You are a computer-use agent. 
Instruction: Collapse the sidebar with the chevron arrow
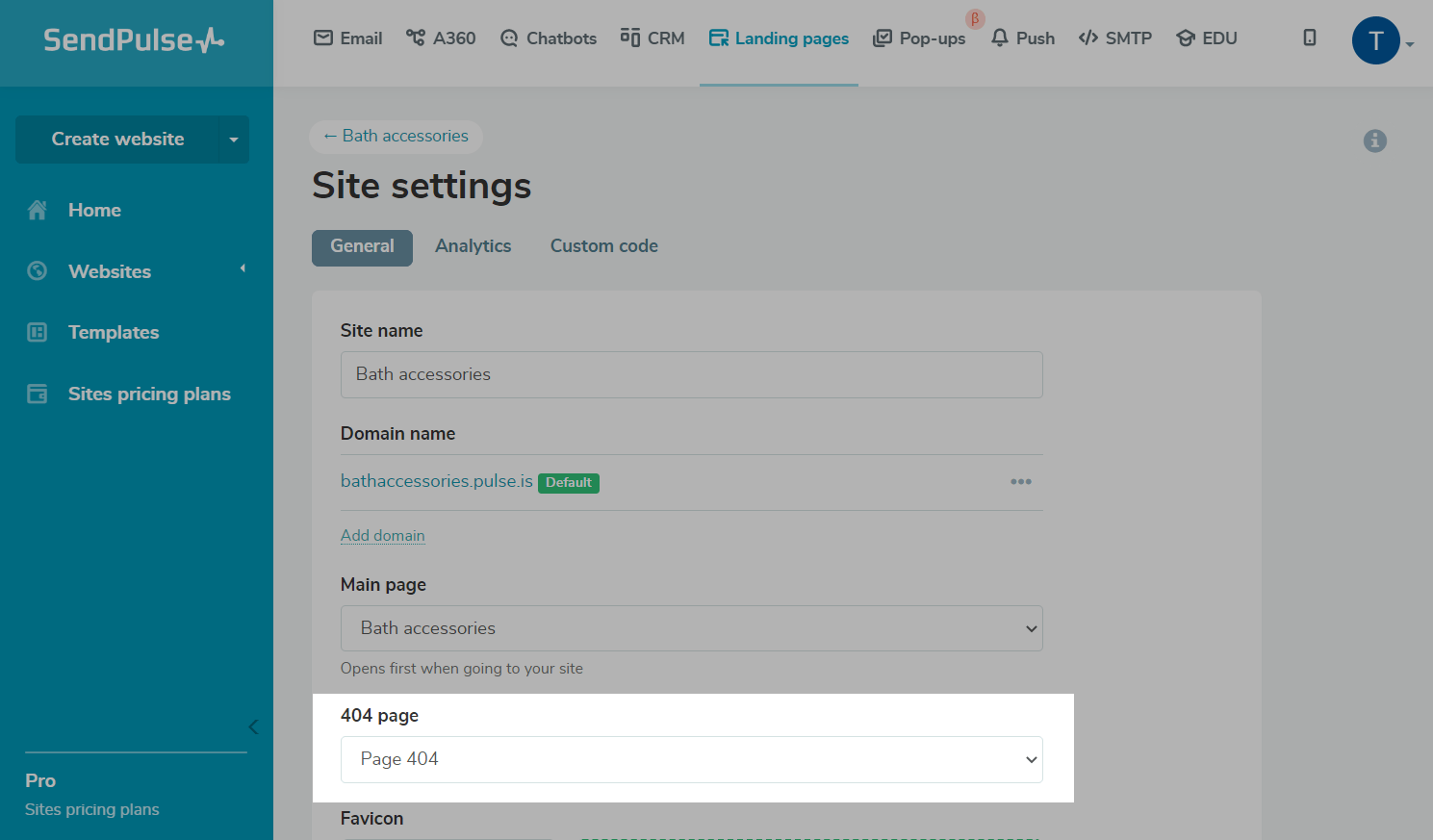[x=253, y=727]
